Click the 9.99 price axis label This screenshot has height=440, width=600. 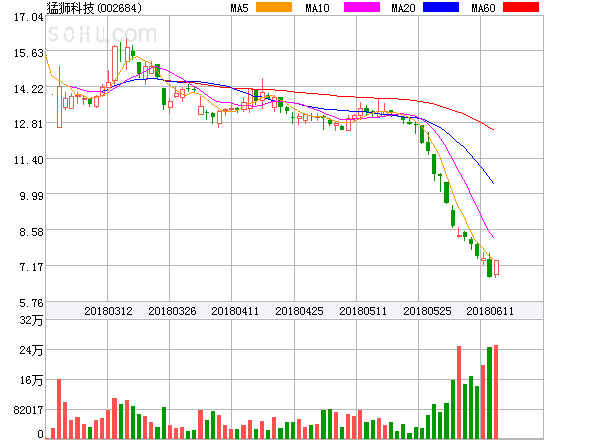[x=31, y=196]
